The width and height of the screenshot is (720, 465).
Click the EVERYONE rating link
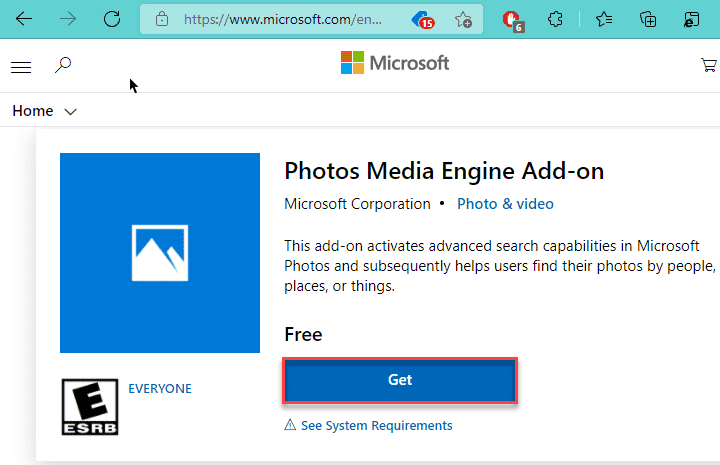pyautogui.click(x=160, y=388)
